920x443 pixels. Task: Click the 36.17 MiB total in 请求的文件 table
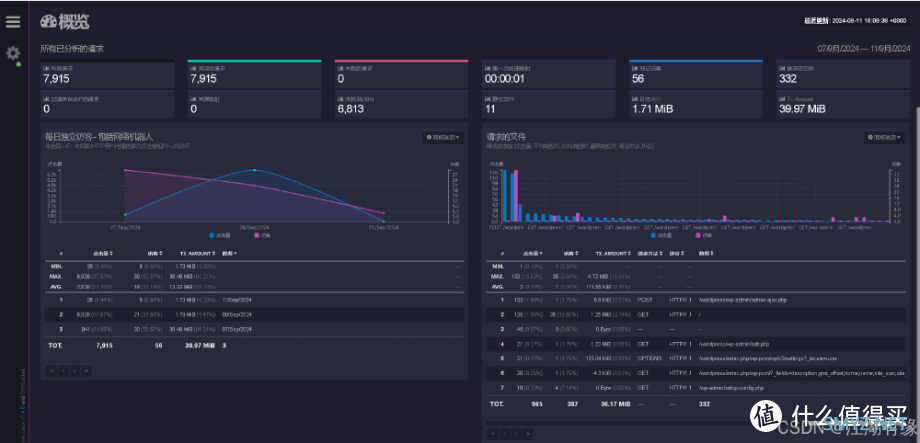click(x=616, y=404)
